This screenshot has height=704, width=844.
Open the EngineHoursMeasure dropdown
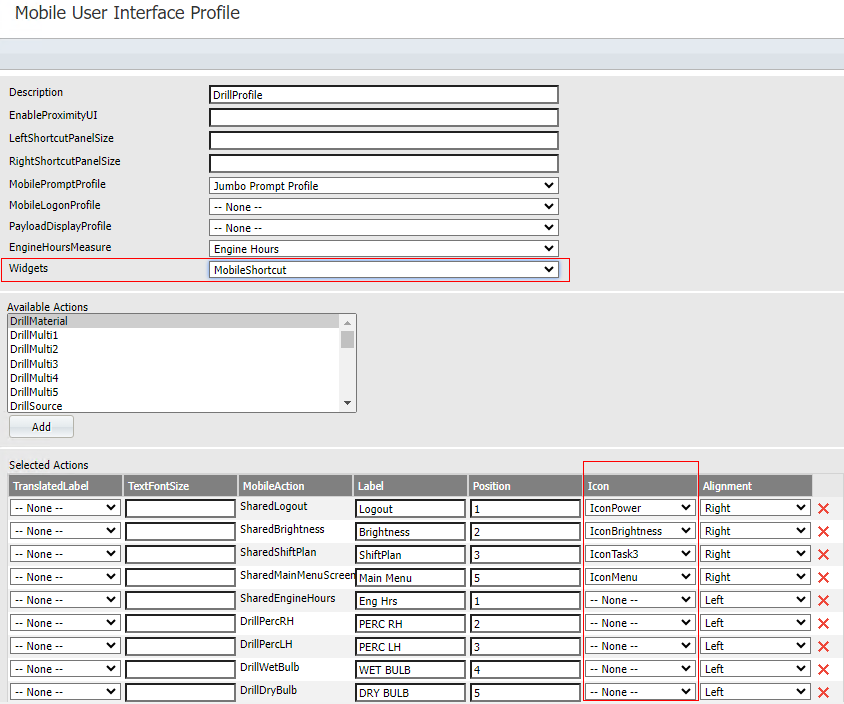pyautogui.click(x=383, y=249)
